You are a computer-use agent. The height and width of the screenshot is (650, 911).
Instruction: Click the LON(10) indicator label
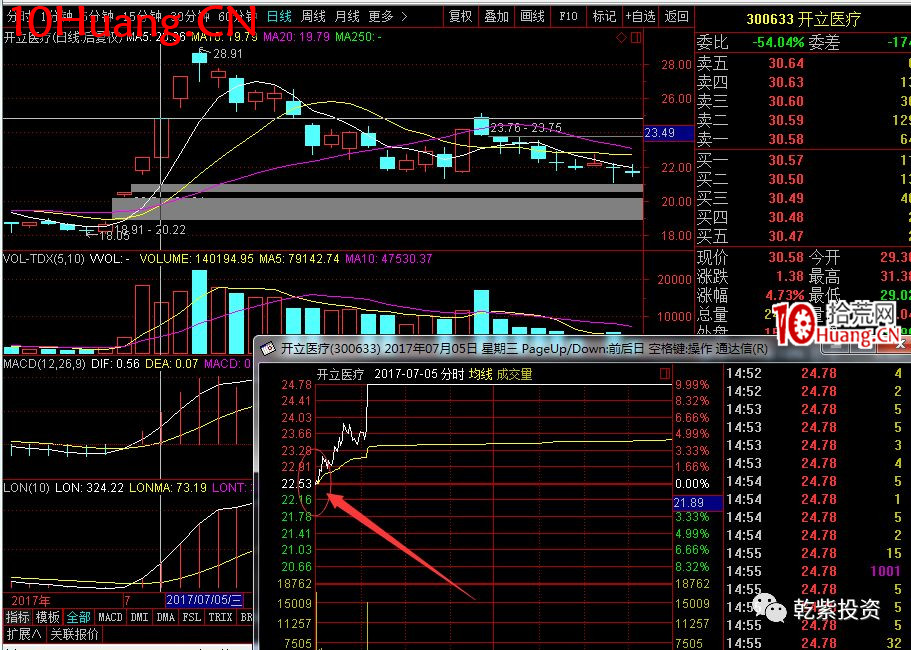tap(27, 487)
